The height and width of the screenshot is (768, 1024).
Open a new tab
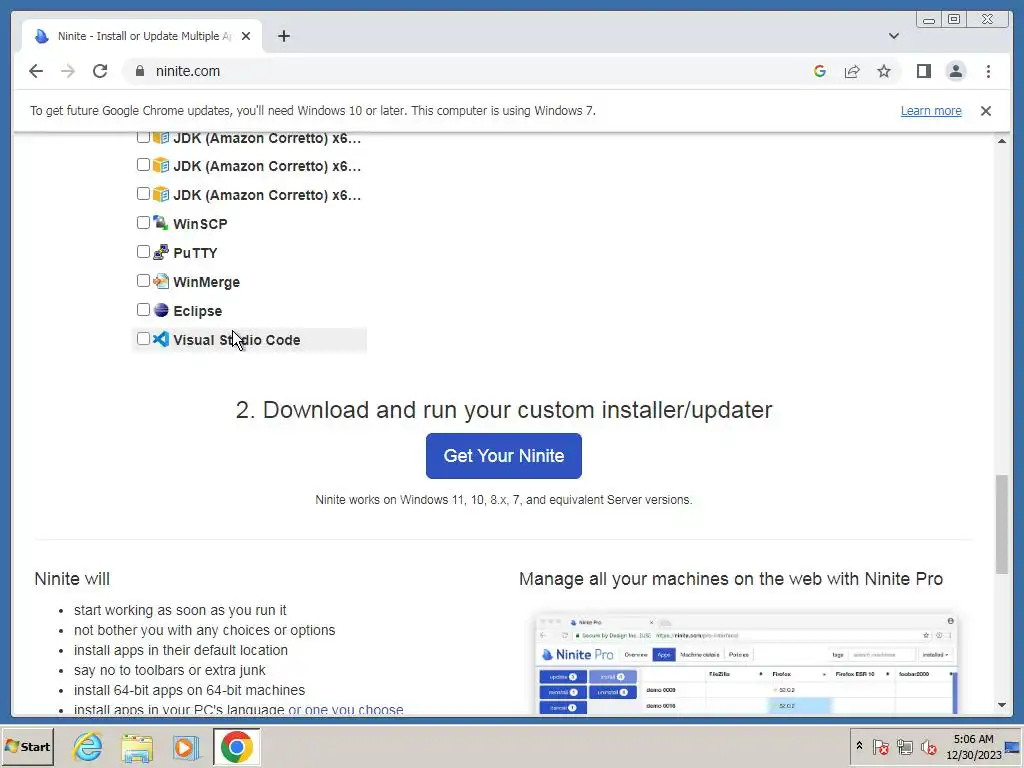coord(283,36)
